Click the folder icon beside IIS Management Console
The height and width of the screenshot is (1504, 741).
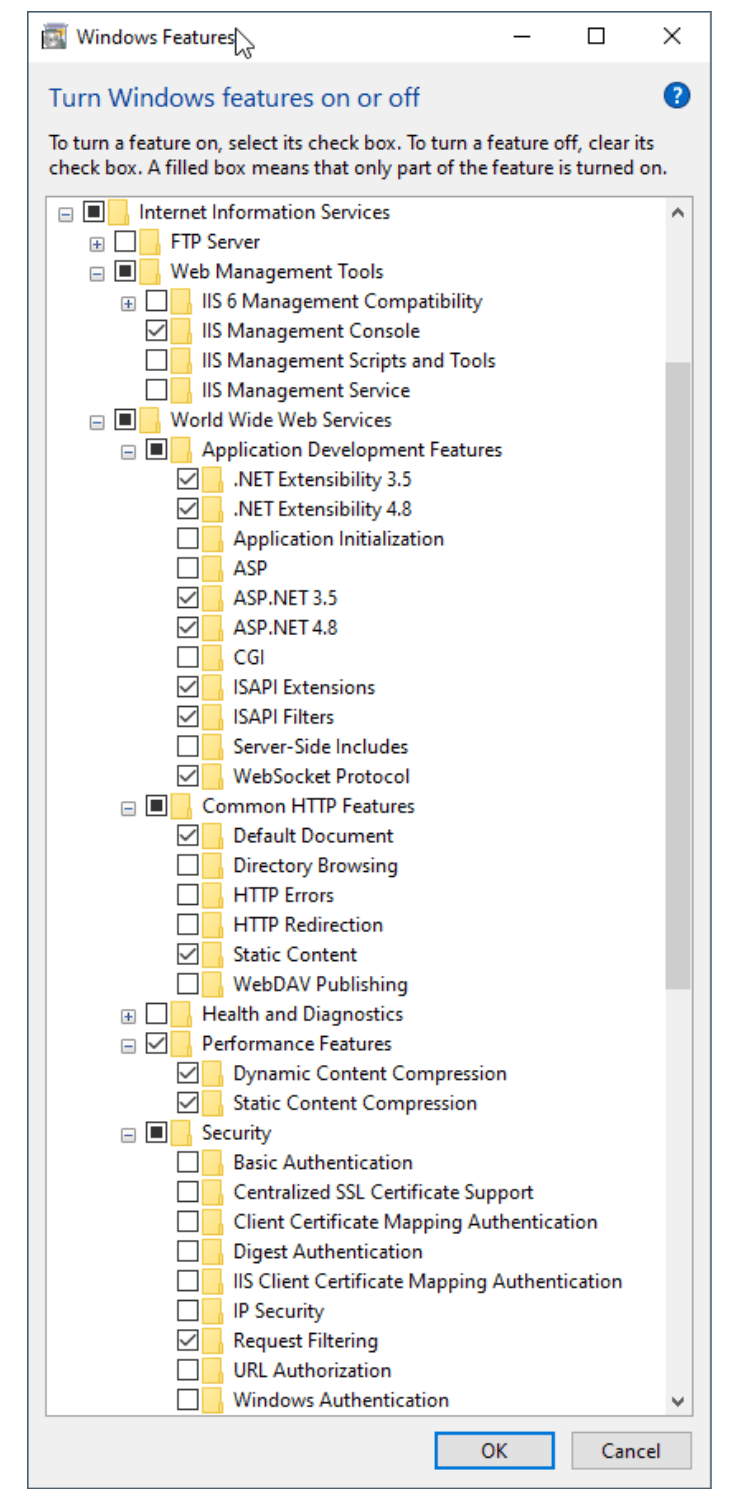pos(181,331)
